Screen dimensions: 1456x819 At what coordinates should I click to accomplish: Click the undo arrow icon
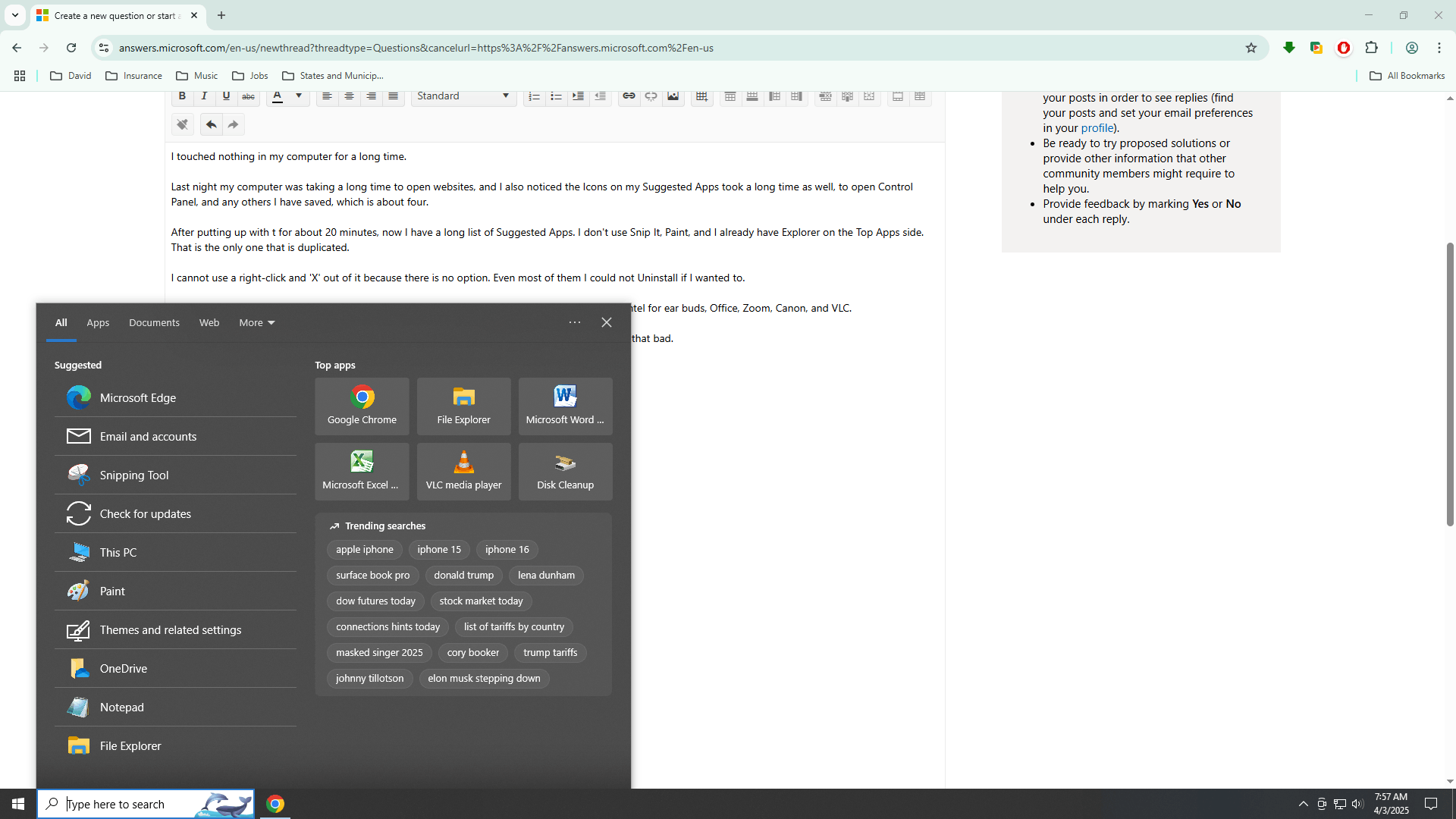pyautogui.click(x=211, y=124)
